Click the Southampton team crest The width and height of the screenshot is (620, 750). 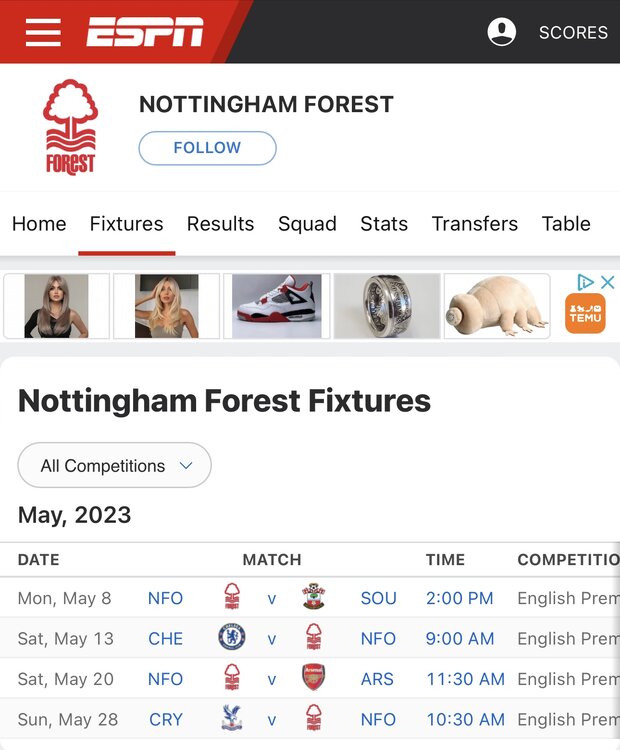click(x=314, y=598)
